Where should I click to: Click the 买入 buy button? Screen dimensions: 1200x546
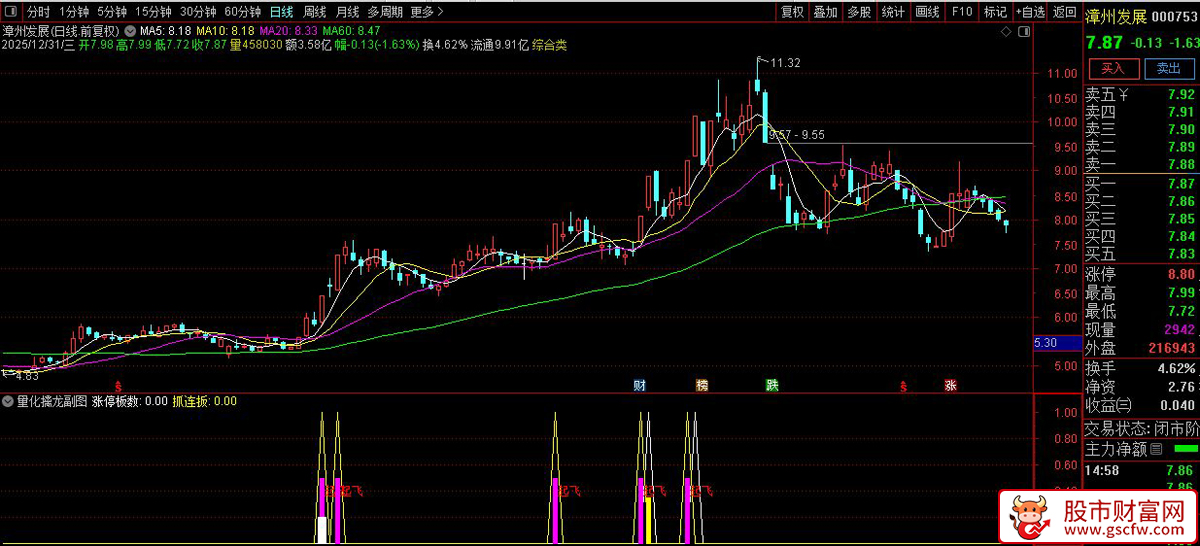click(1113, 69)
